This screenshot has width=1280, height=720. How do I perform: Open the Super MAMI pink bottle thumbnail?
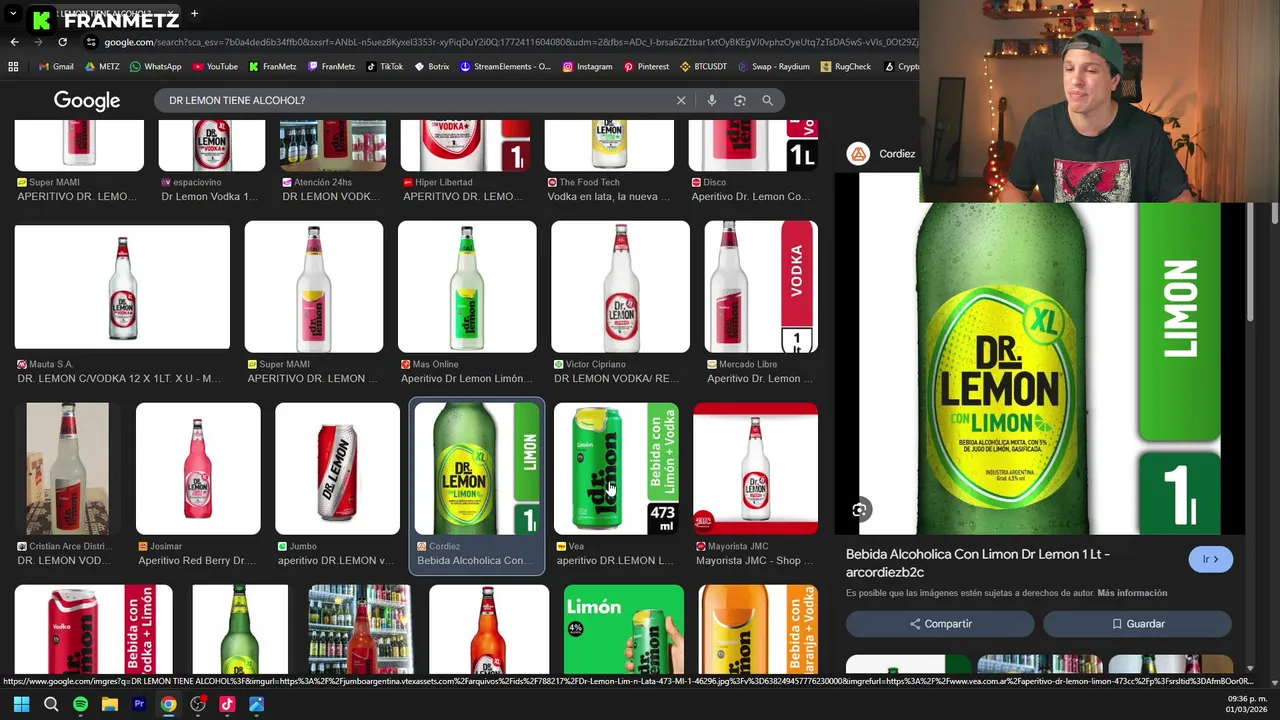[x=314, y=287]
